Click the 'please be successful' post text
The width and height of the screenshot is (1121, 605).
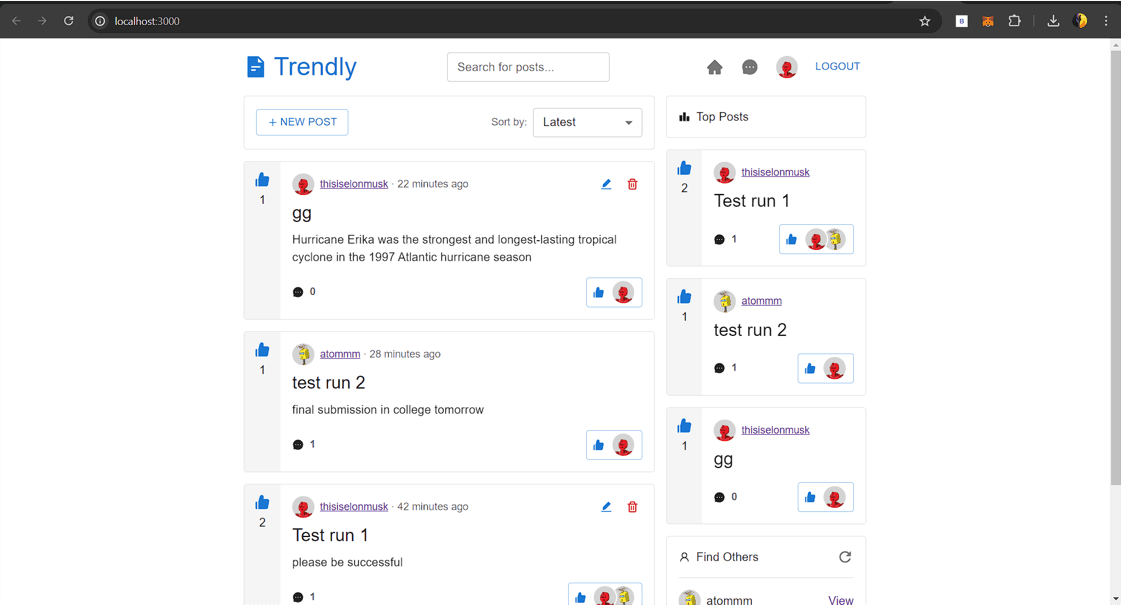[347, 562]
